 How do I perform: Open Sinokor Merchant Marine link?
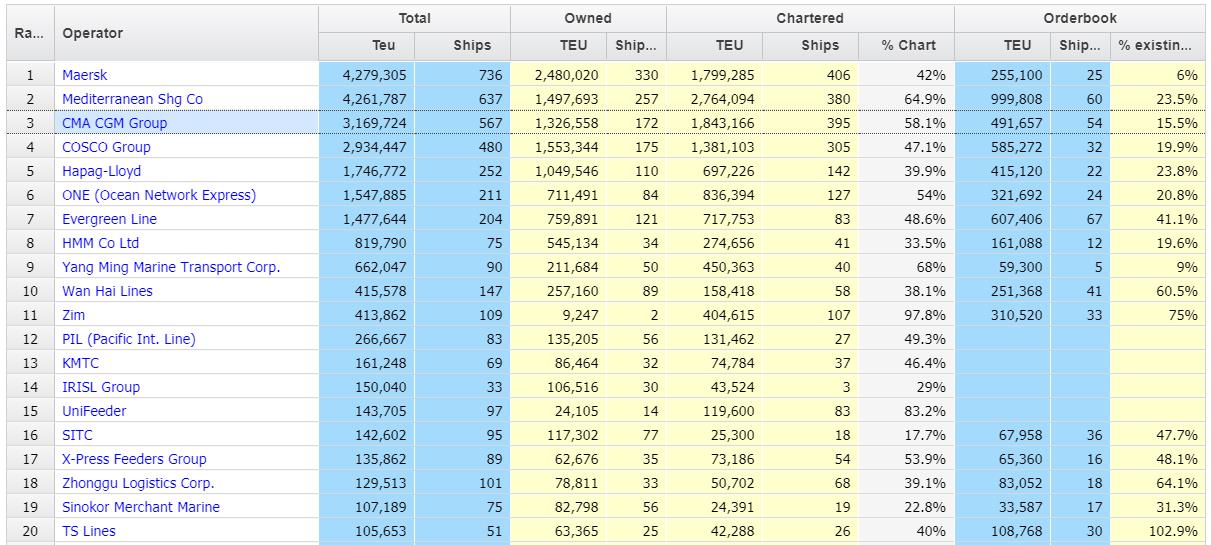[x=141, y=507]
